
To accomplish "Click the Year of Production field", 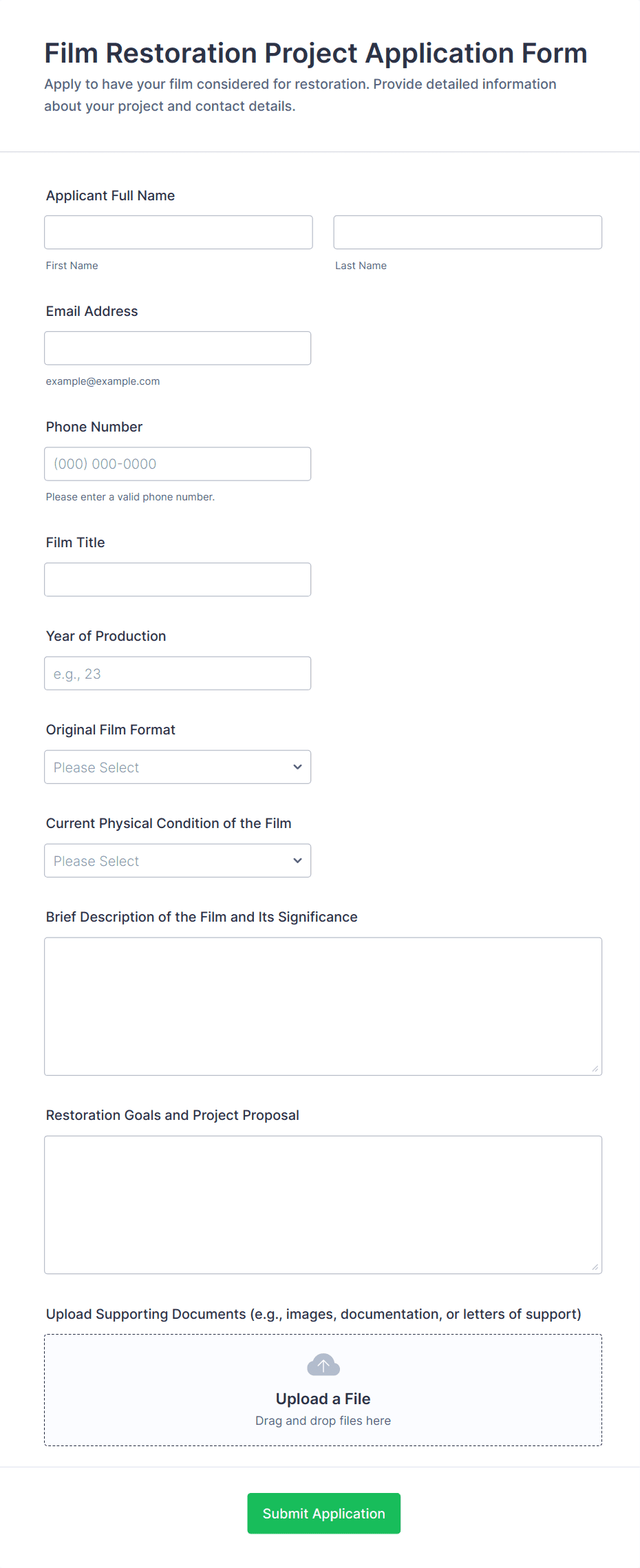I will pos(178,673).
